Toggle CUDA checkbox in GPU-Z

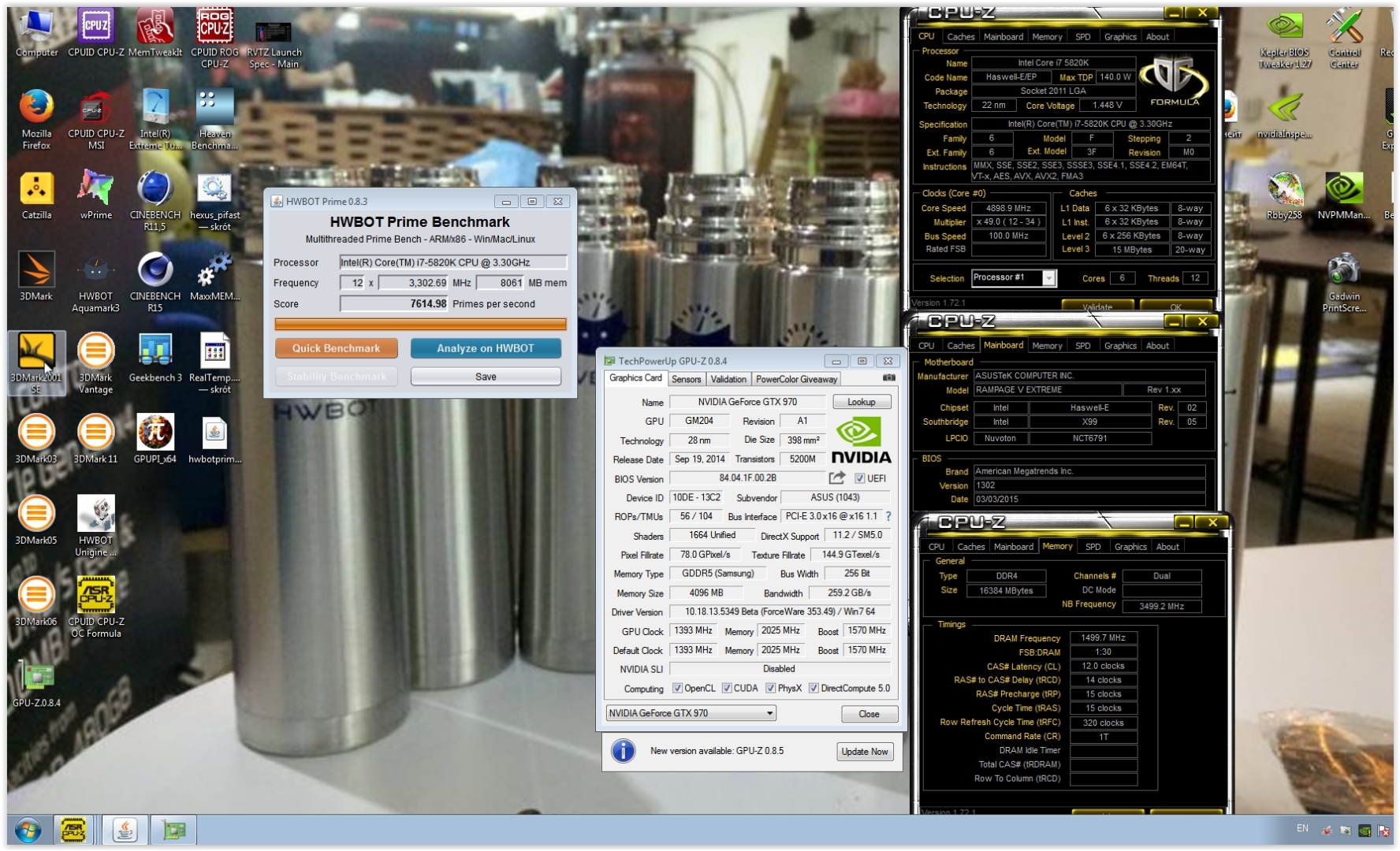[x=727, y=688]
